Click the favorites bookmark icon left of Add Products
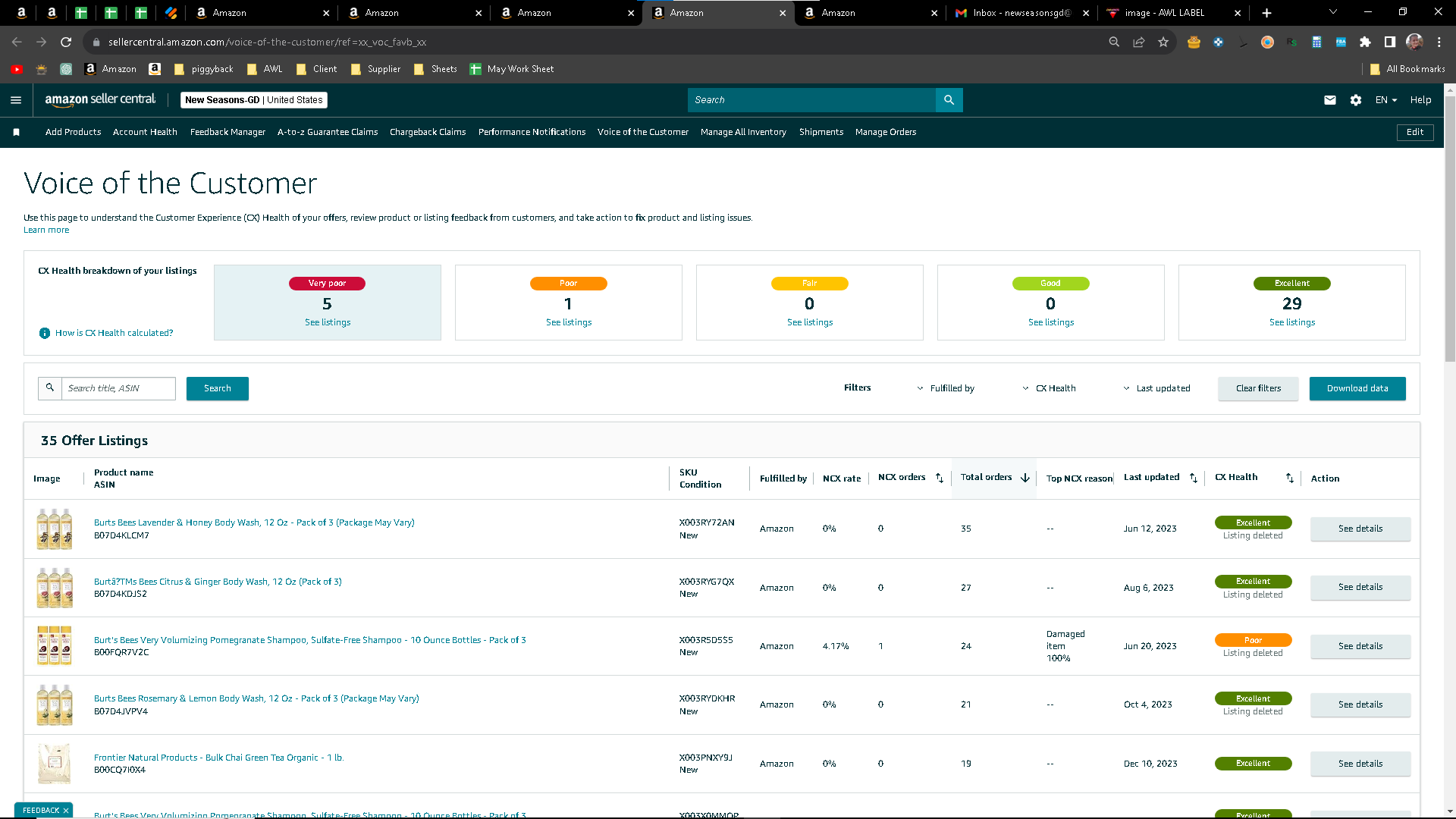1456x819 pixels. coord(17,132)
